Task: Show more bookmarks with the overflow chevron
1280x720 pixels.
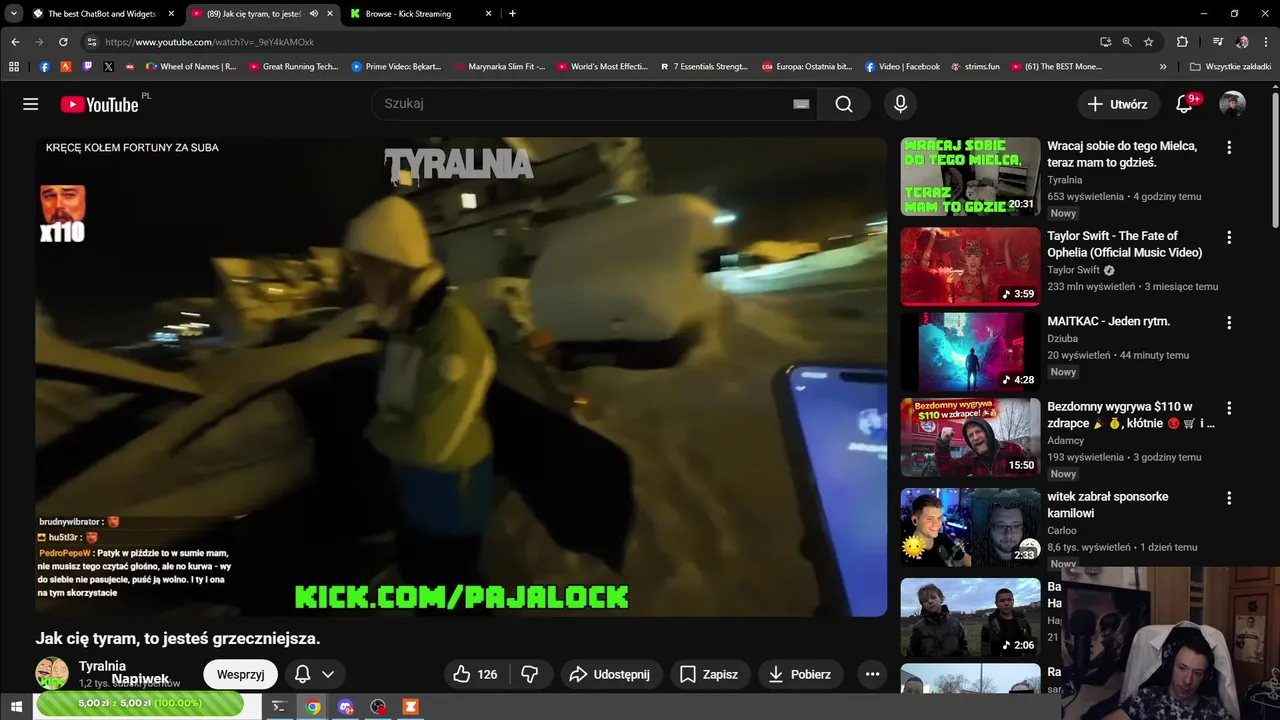Action: [x=1163, y=67]
